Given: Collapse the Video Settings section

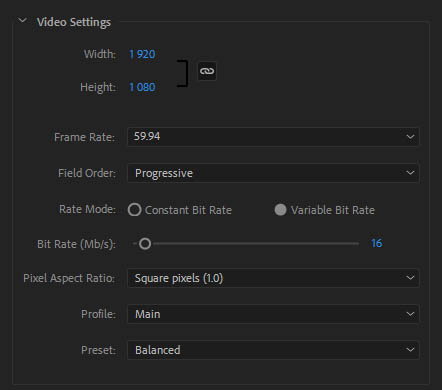Looking at the screenshot, I should pos(22,21).
